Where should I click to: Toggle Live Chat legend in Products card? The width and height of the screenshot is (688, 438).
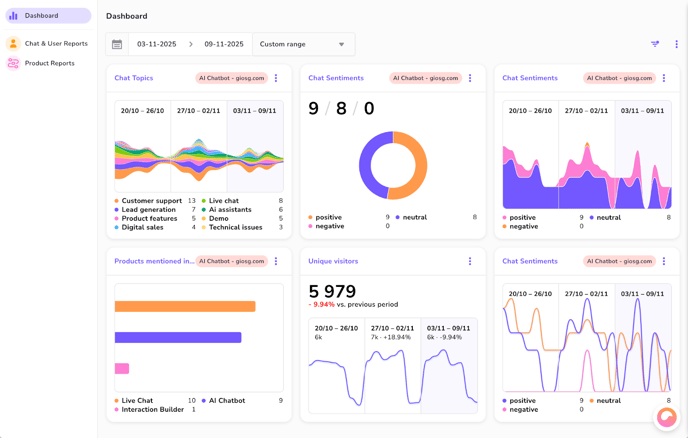[x=136, y=401]
